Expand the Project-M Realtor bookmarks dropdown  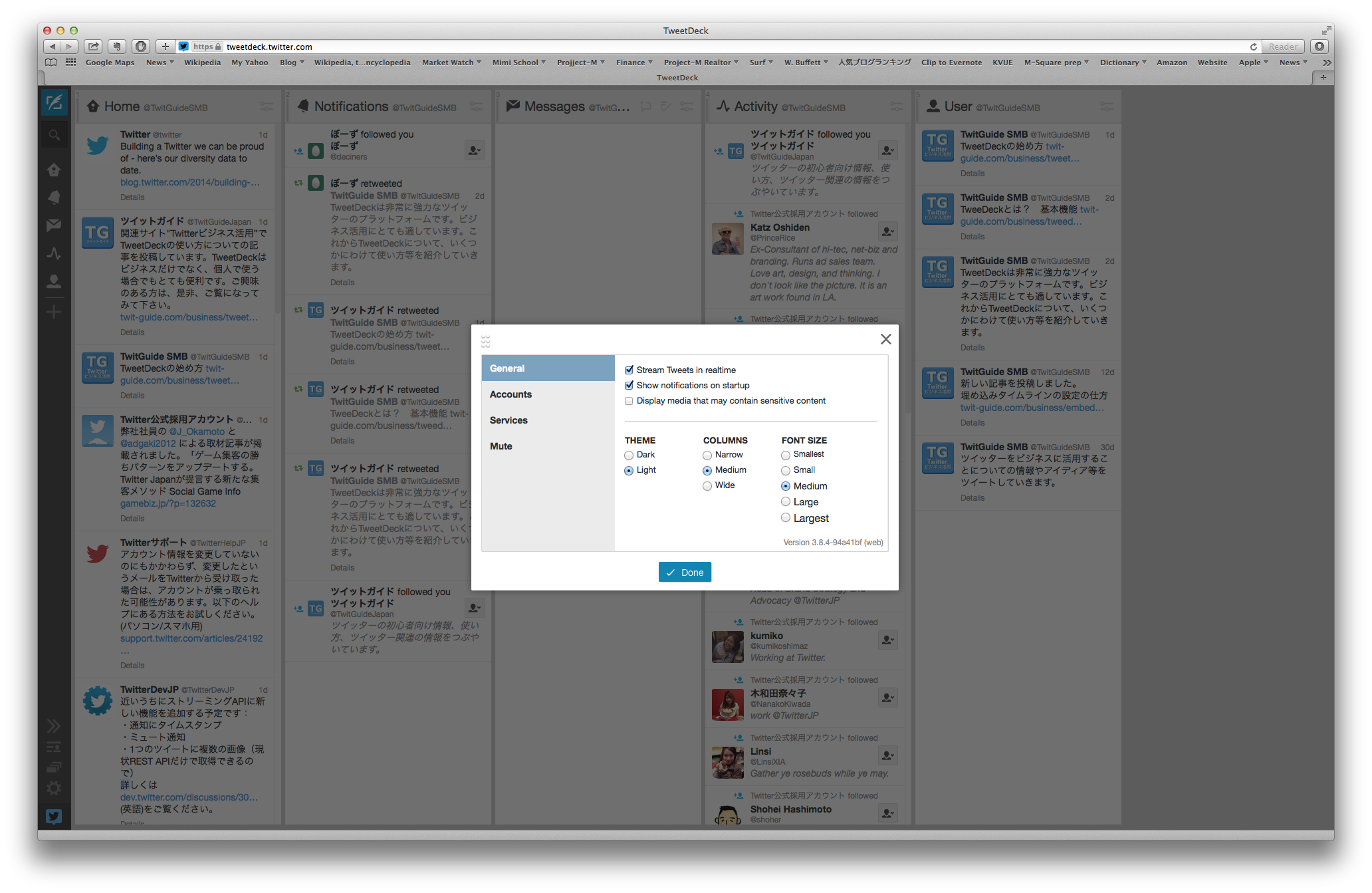tap(701, 63)
